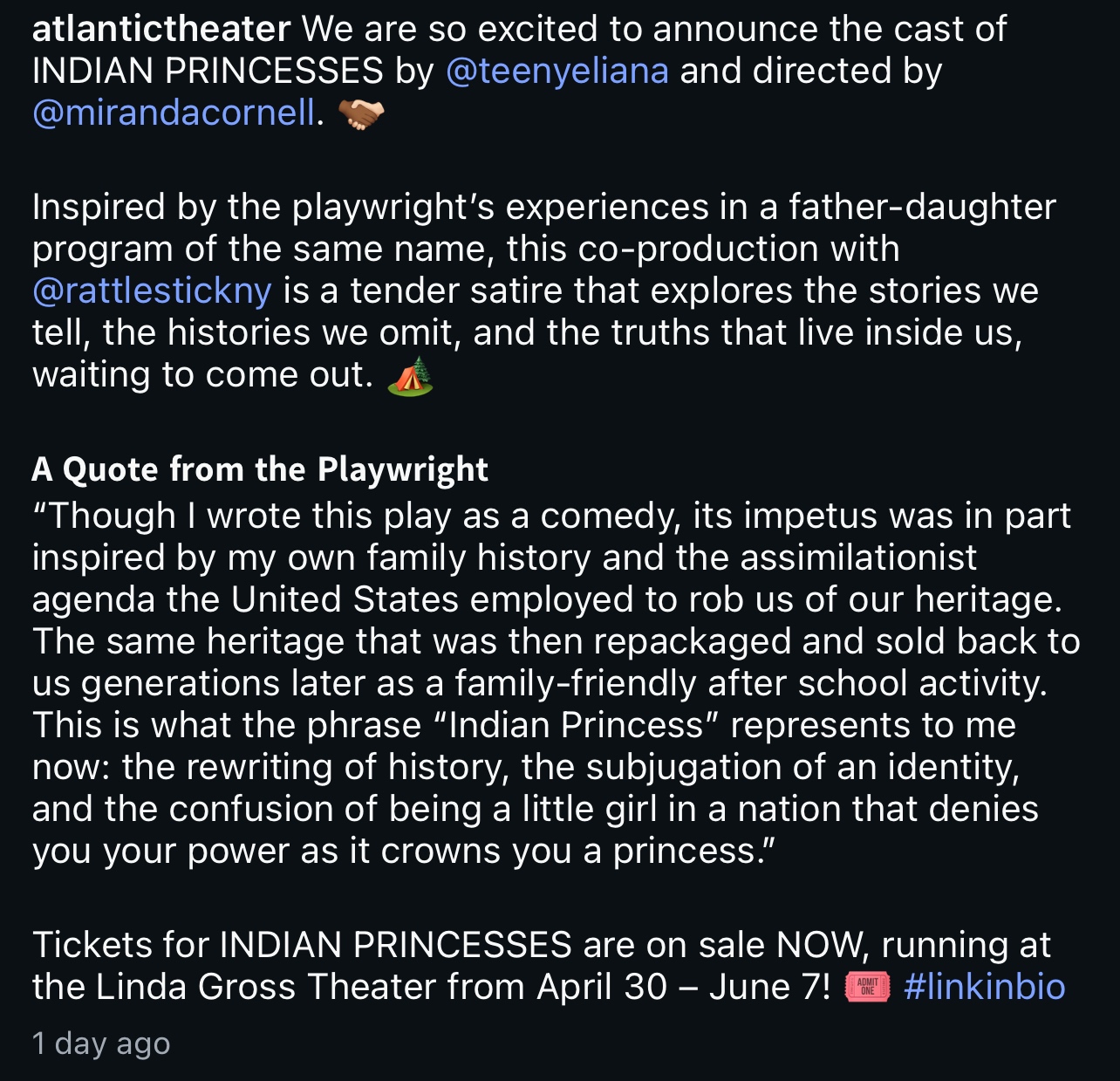Click the "April 30 – June 7" run dates
Viewport: 1120px width, 1081px height.
683,988
